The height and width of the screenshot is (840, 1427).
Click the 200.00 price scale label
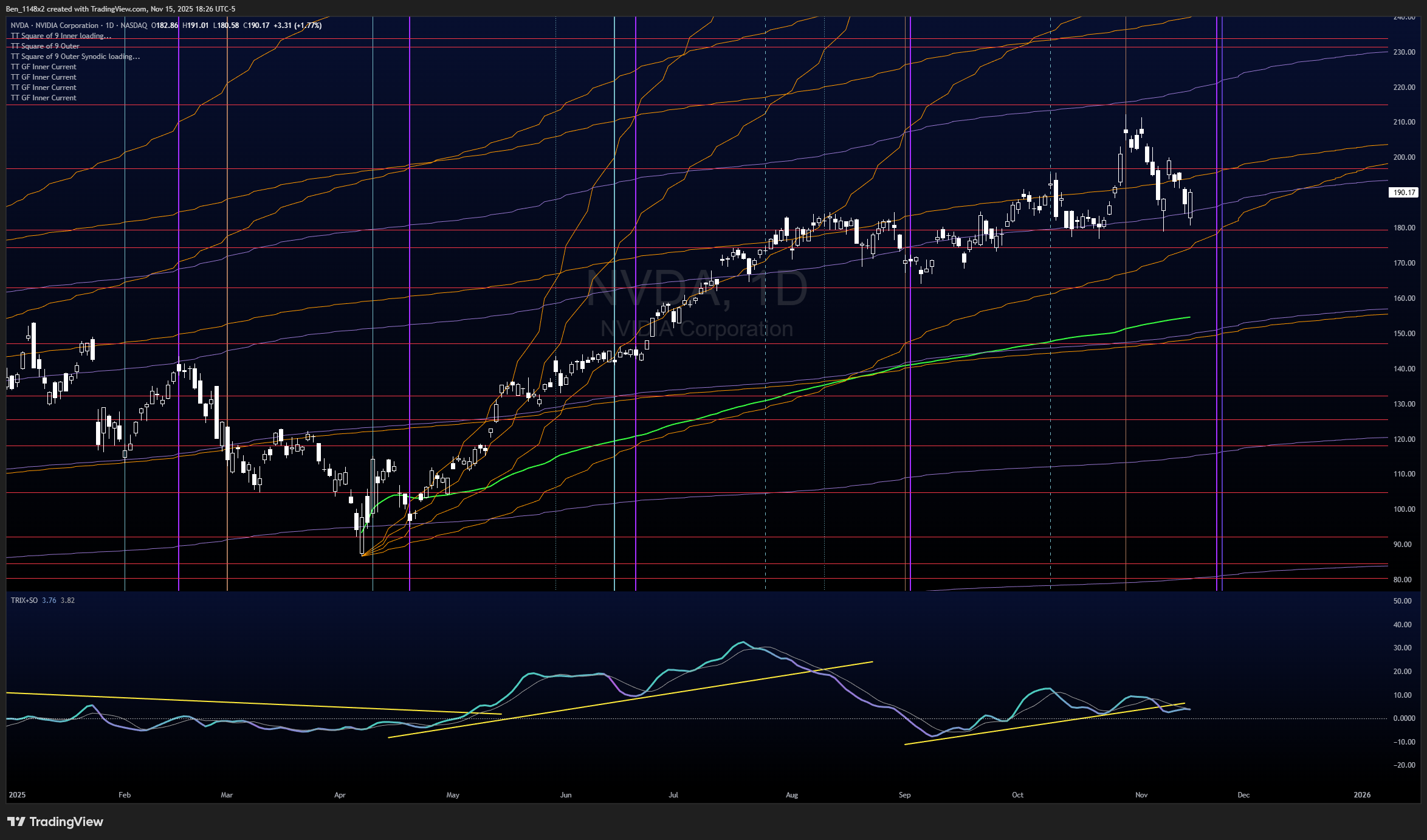click(x=1404, y=157)
